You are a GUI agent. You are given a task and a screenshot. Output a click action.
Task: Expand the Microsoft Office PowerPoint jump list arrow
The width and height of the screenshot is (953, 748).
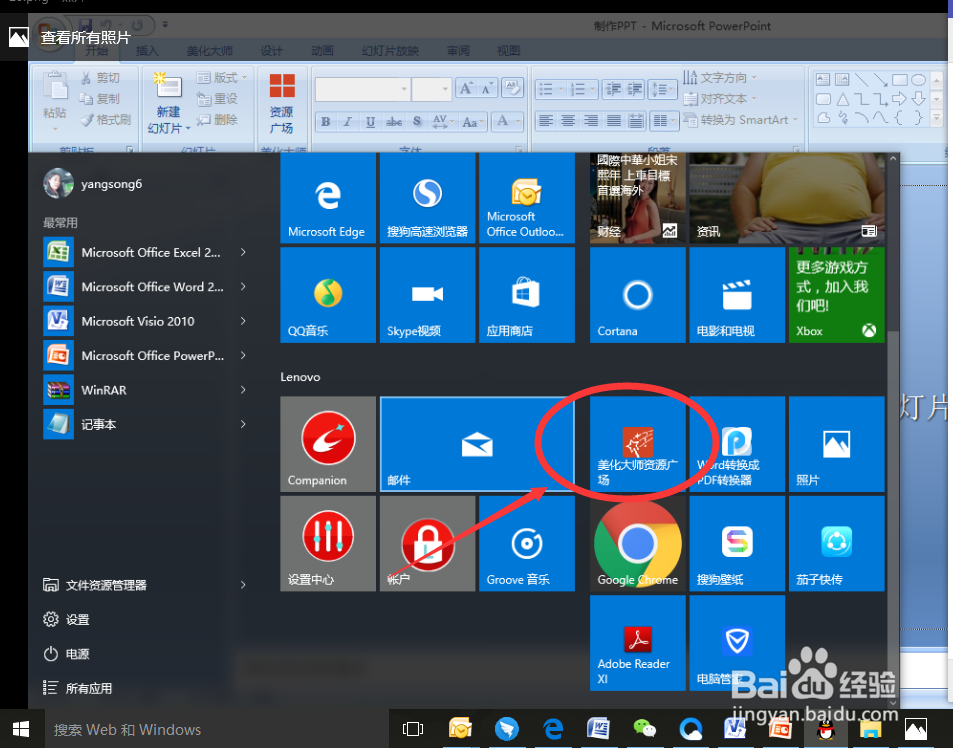click(x=243, y=355)
